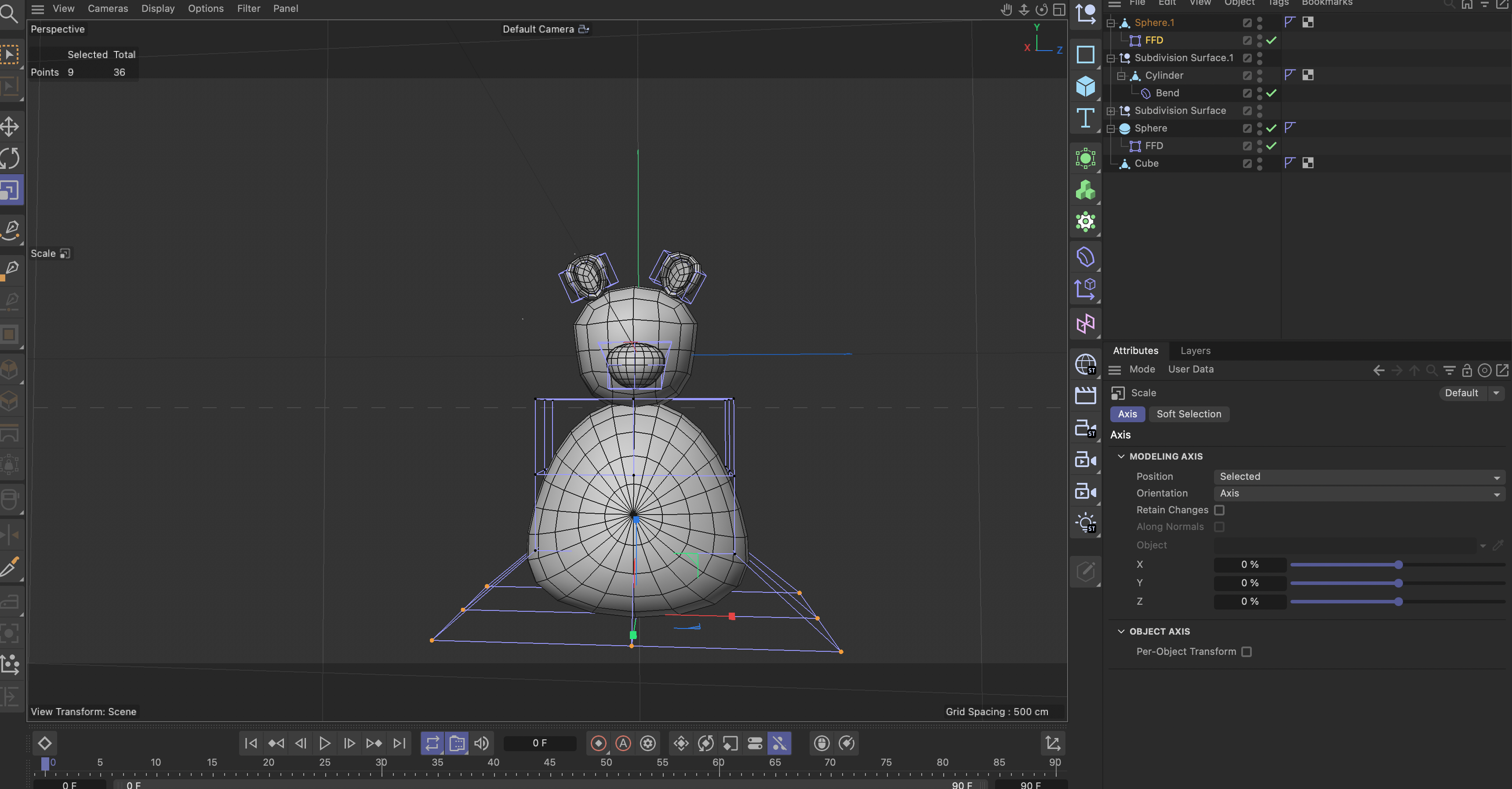Click the Play forward button
The image size is (1512, 789).
coord(324,743)
